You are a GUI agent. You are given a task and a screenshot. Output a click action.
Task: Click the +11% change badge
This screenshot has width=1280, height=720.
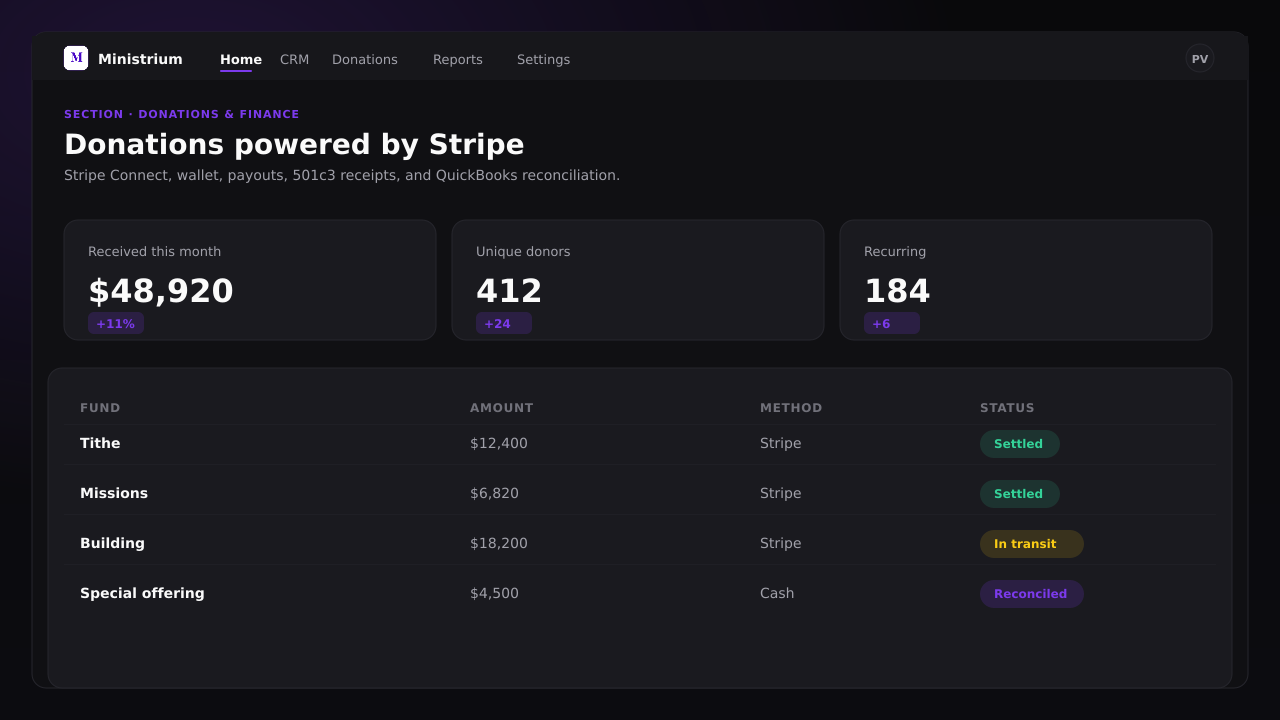coord(116,323)
